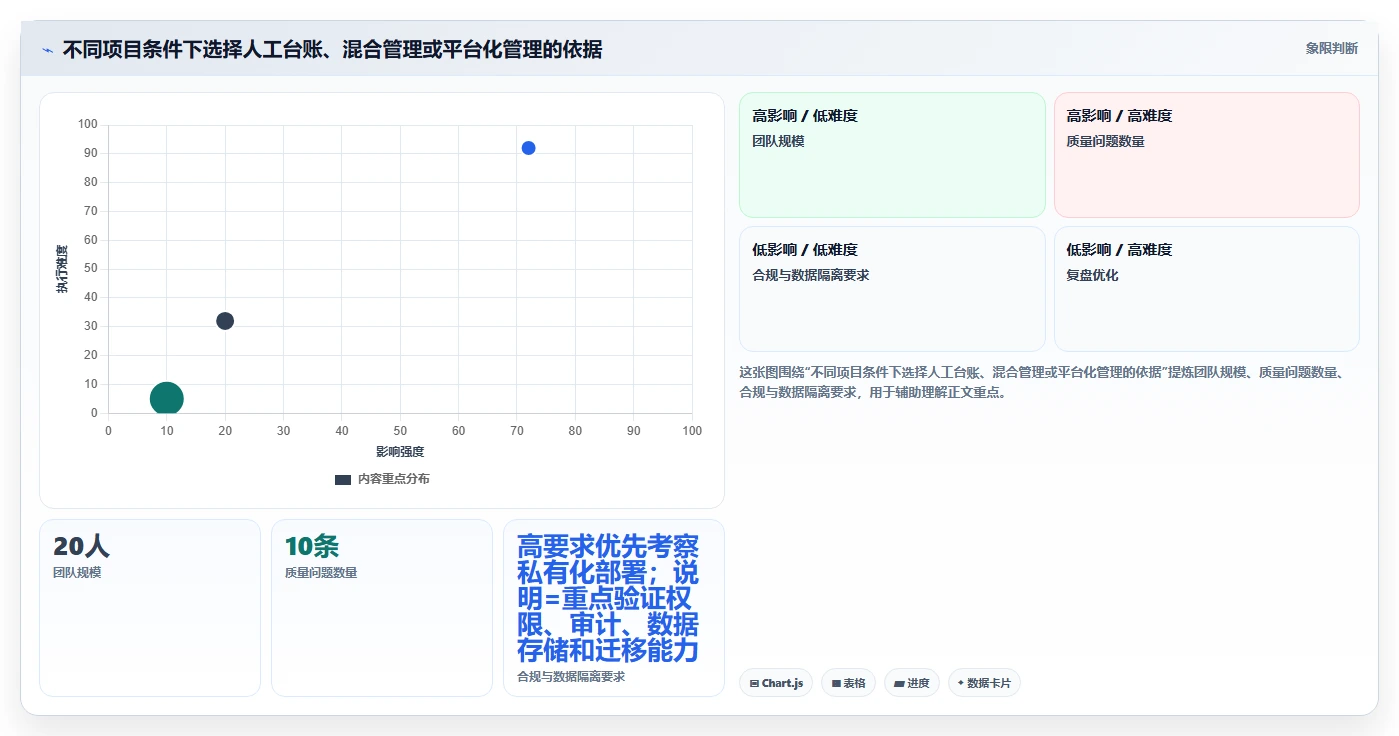
Task: Click the 10条 stat value
Action: pos(312,546)
